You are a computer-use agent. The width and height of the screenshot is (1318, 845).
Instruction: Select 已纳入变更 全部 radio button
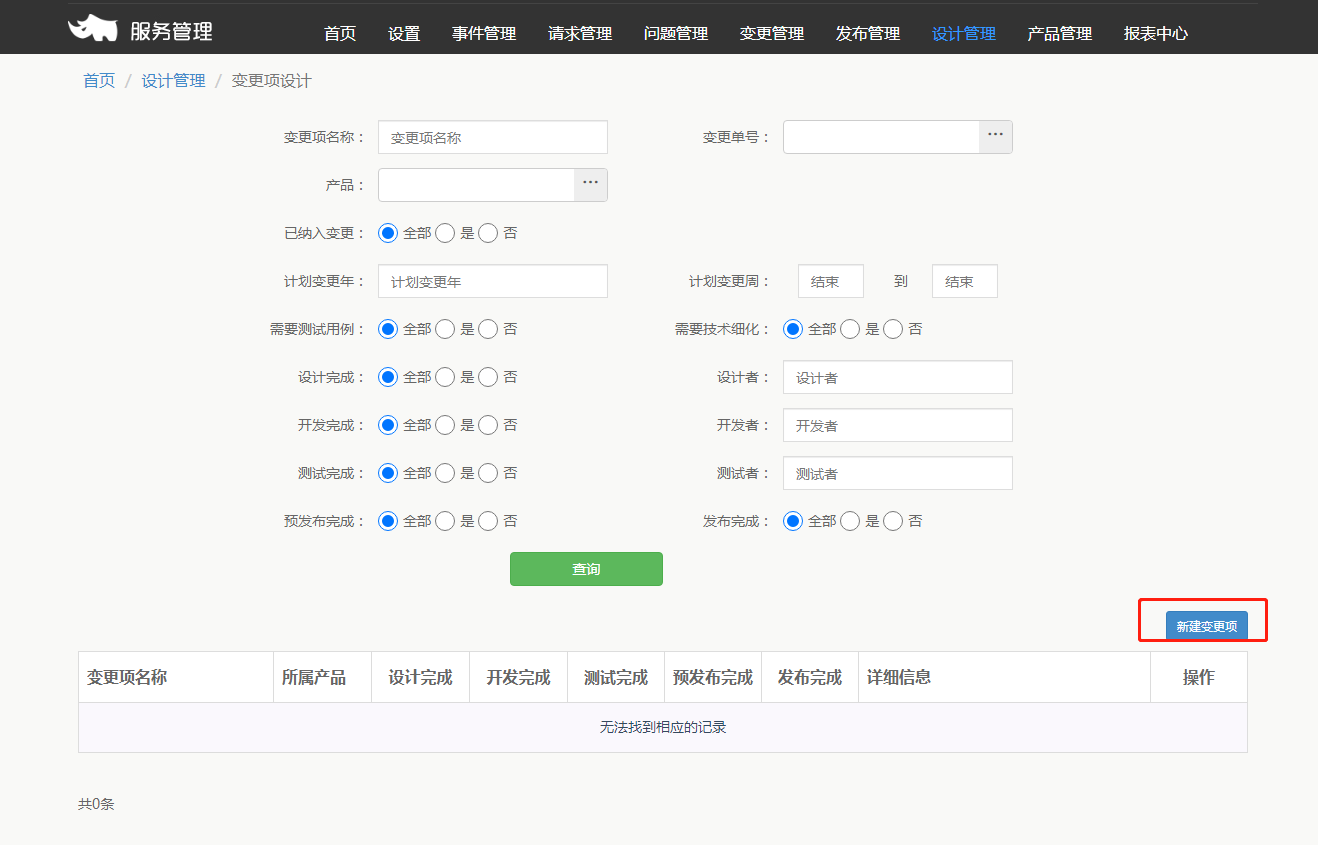click(388, 233)
